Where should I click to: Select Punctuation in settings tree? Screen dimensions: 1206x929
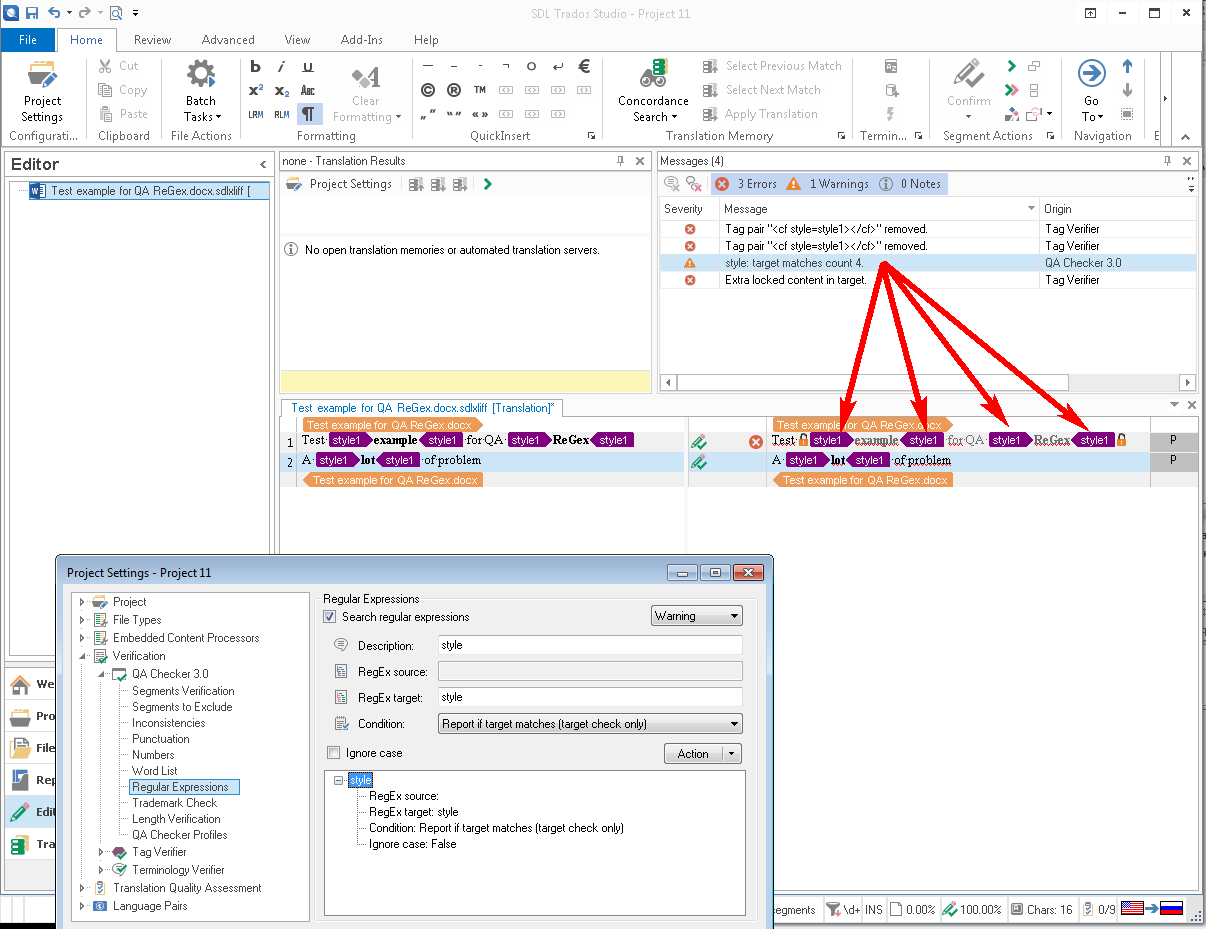click(160, 739)
